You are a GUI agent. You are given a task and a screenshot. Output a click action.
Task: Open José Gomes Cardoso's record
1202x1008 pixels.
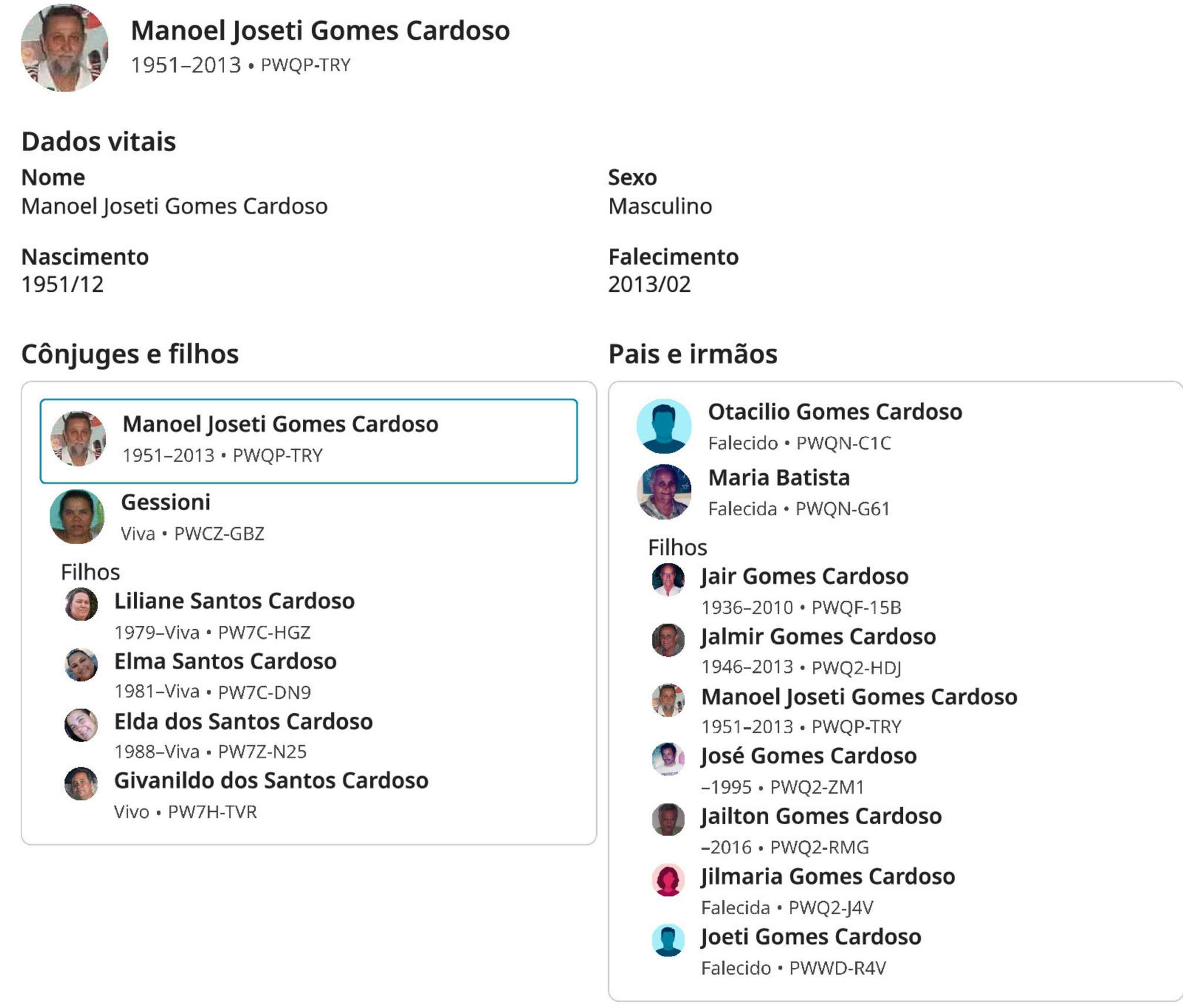point(809,756)
